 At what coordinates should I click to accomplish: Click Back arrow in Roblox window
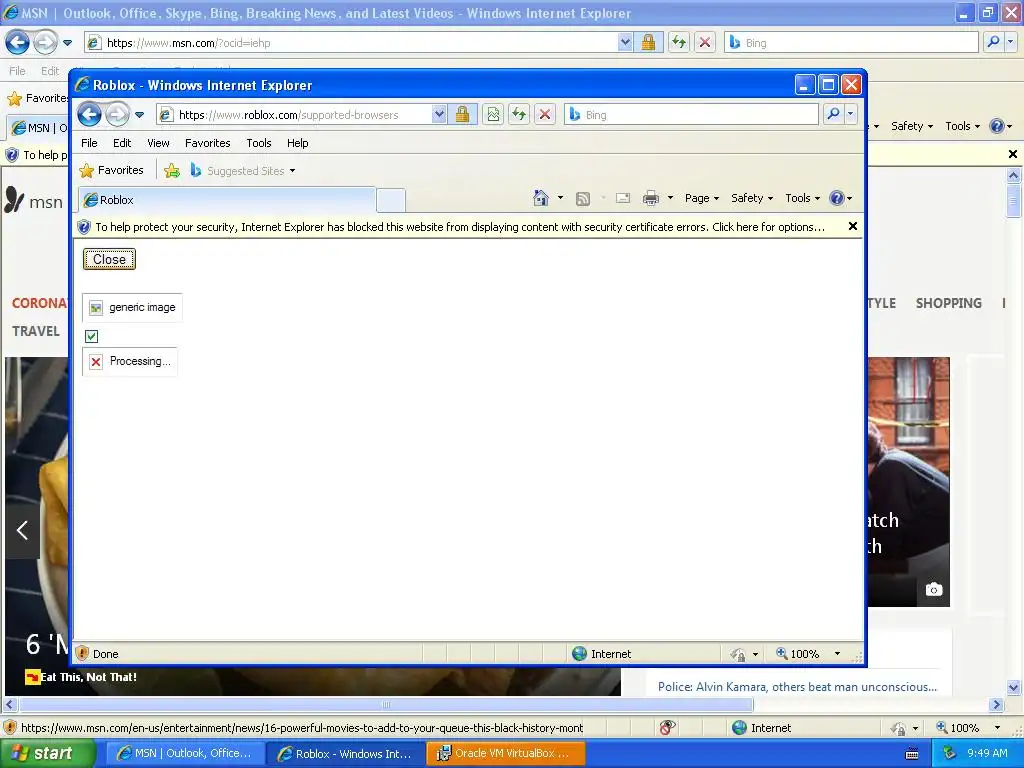(89, 115)
